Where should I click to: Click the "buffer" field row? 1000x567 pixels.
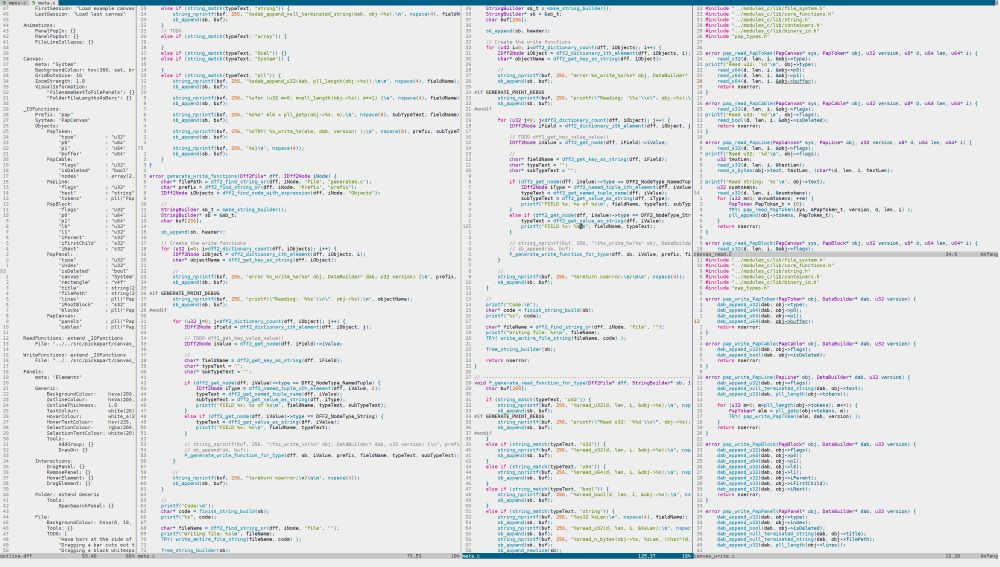92,154
